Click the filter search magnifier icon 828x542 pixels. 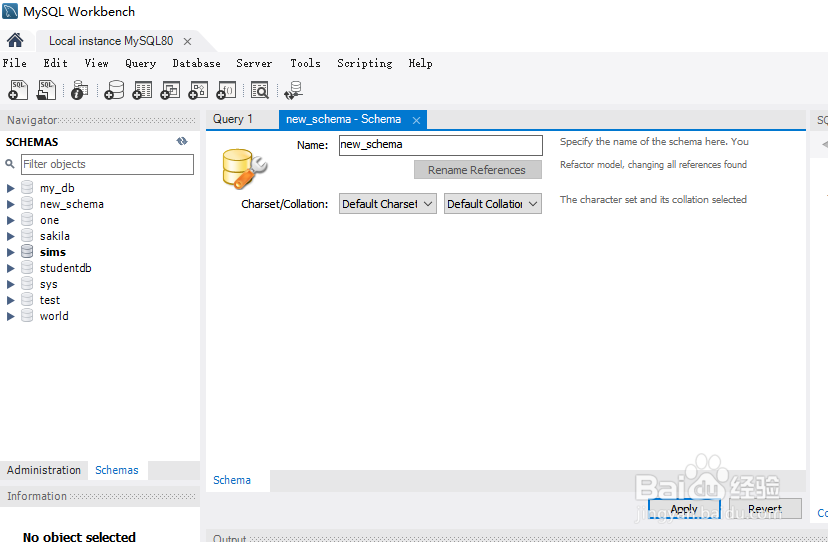click(10, 164)
